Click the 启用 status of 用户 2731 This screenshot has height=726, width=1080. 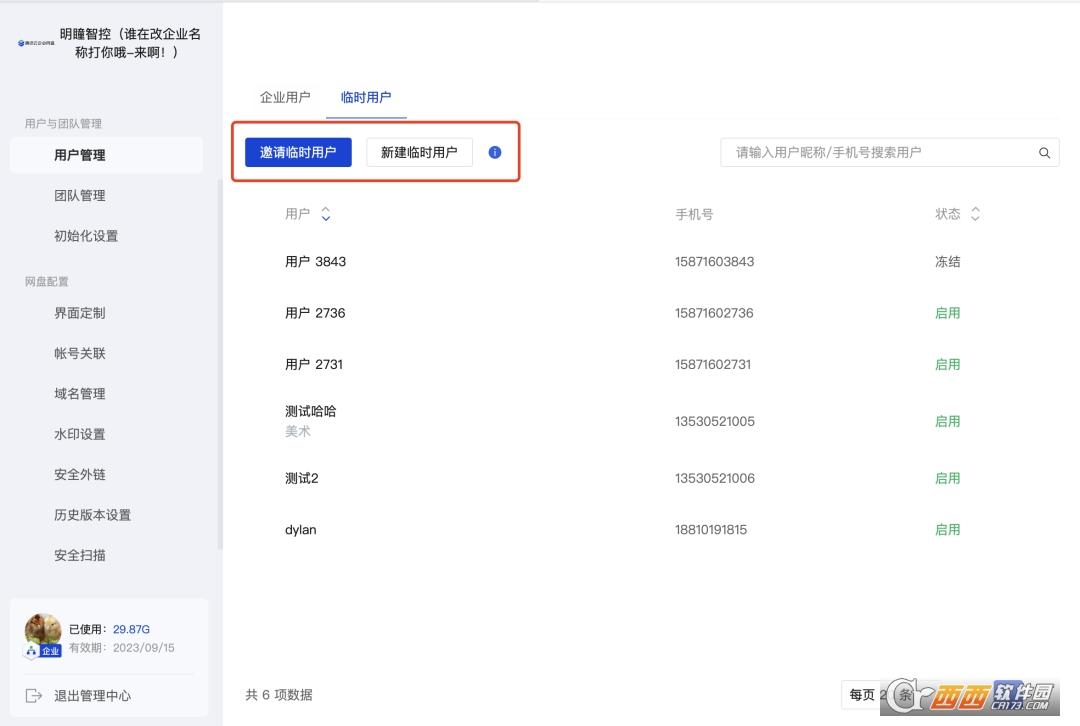click(948, 364)
